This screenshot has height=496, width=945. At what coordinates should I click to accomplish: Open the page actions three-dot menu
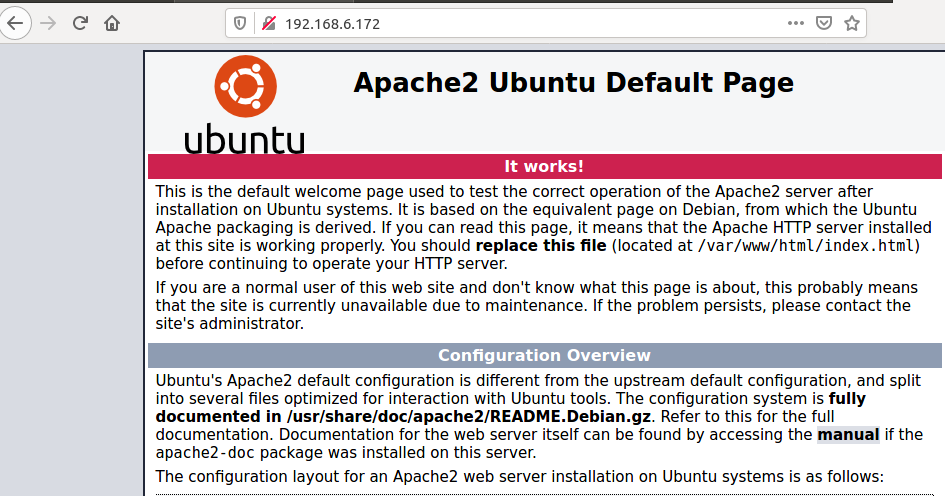pos(796,24)
